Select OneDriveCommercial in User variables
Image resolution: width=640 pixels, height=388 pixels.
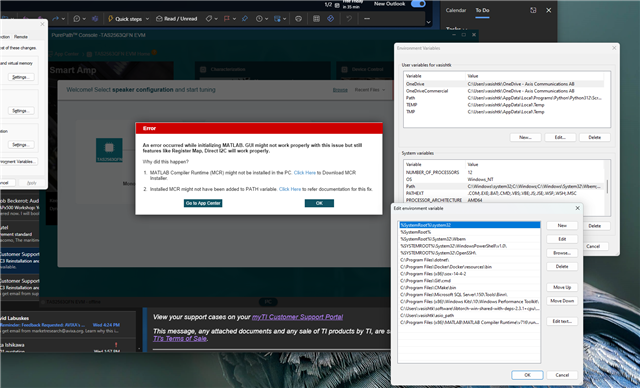(504, 91)
